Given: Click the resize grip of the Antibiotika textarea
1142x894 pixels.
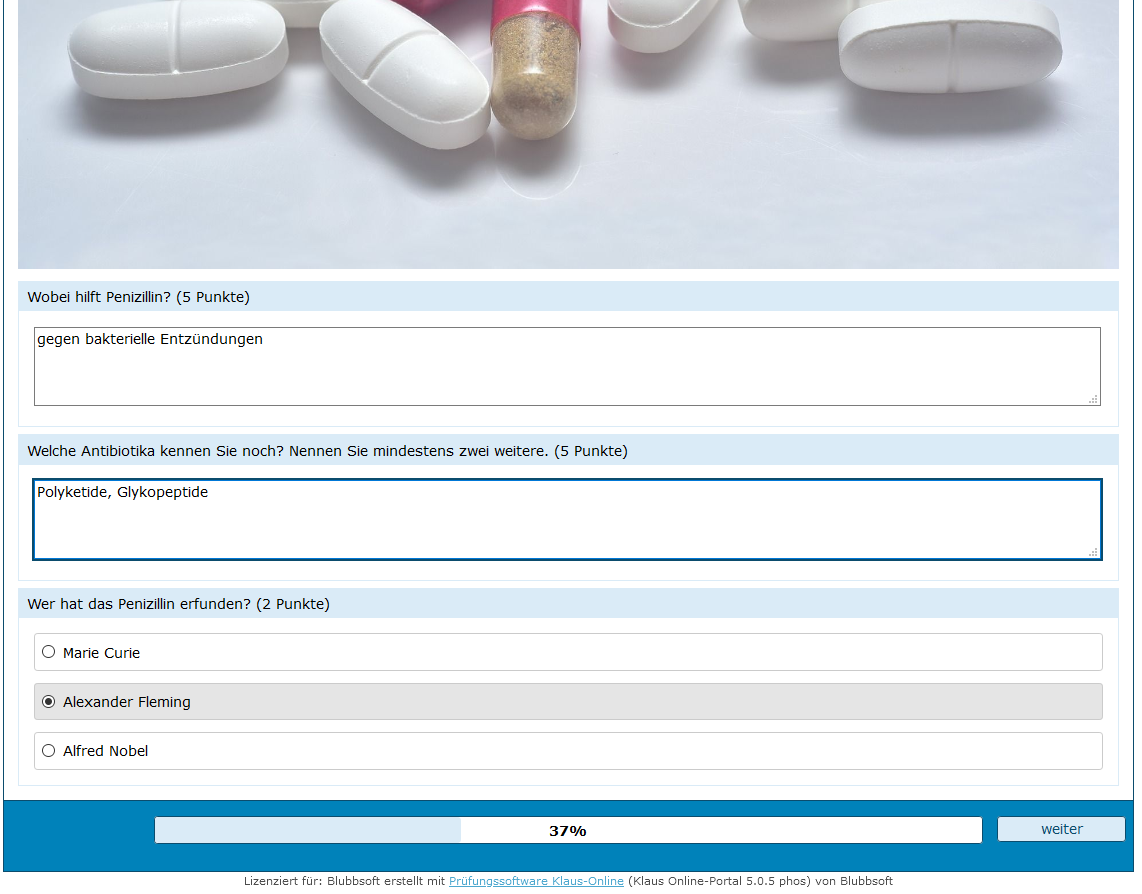Looking at the screenshot, I should [x=1093, y=552].
